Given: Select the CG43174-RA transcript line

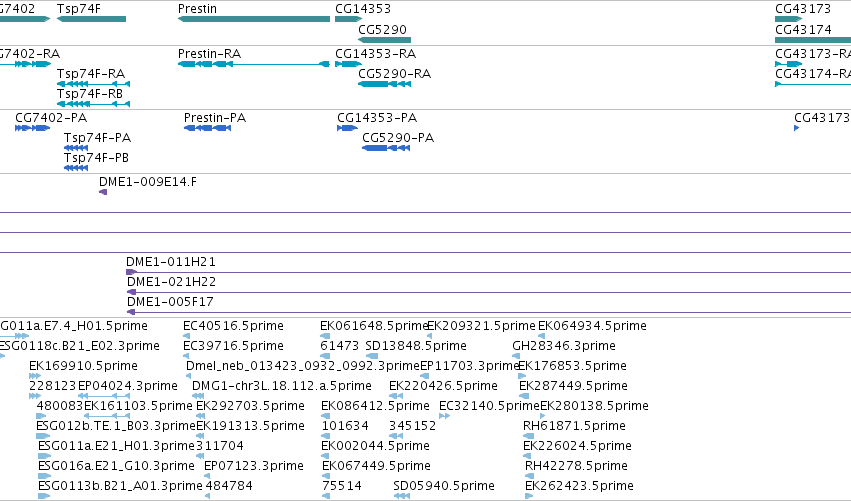Looking at the screenshot, I should (813, 84).
